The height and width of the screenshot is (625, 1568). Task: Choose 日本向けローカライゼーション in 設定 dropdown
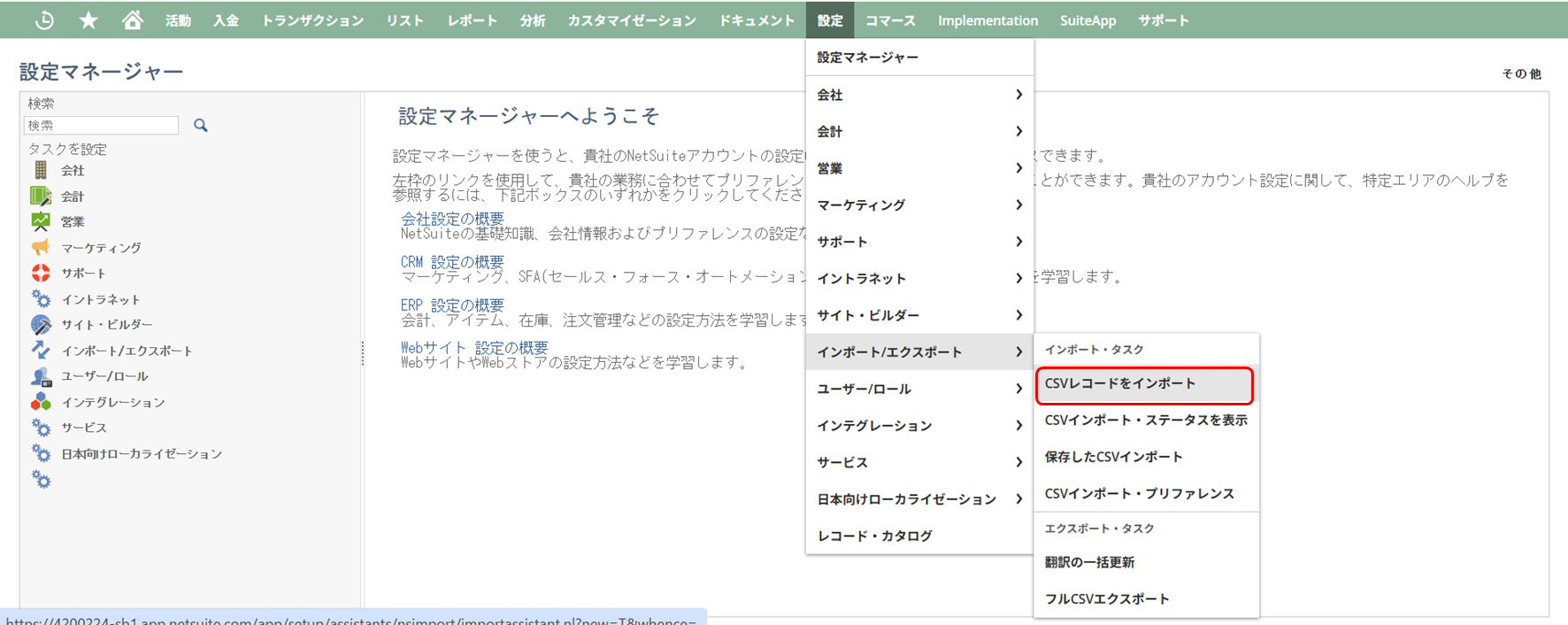pyautogui.click(x=919, y=499)
